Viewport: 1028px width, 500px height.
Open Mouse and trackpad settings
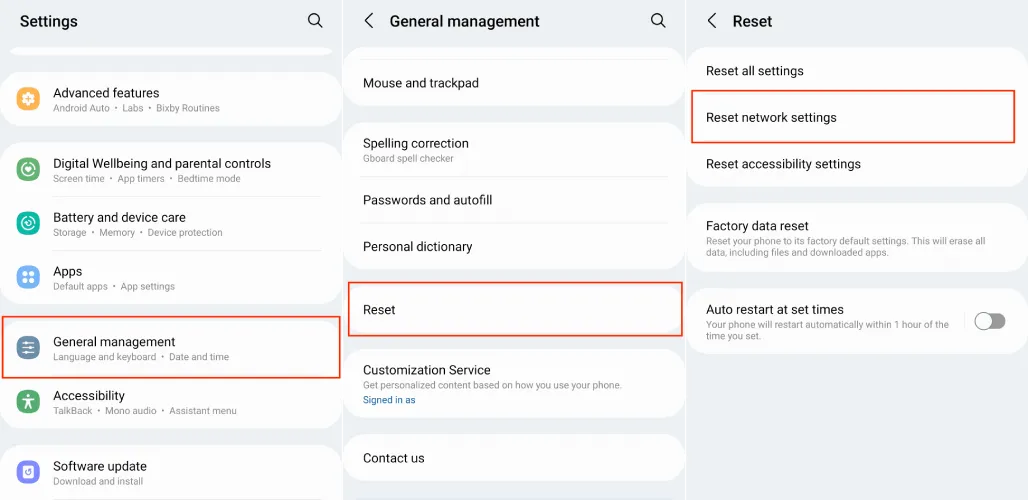(x=421, y=83)
